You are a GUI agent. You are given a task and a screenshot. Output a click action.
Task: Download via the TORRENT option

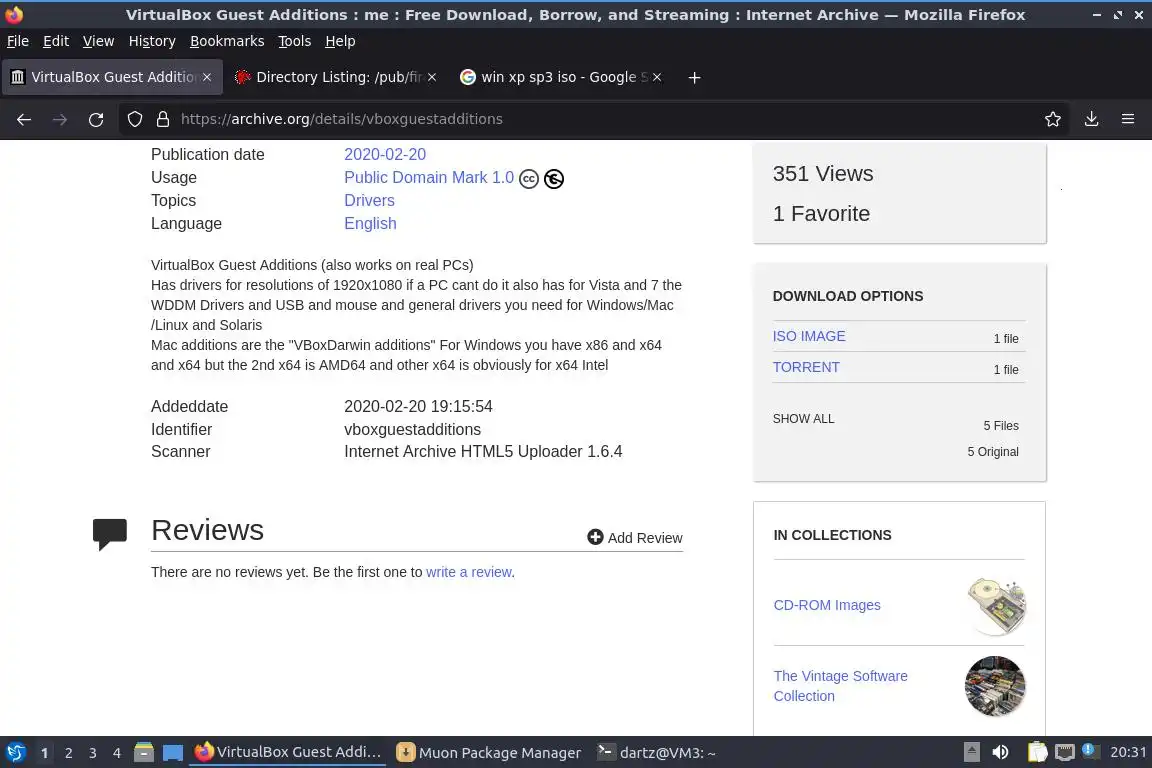pyautogui.click(x=806, y=367)
